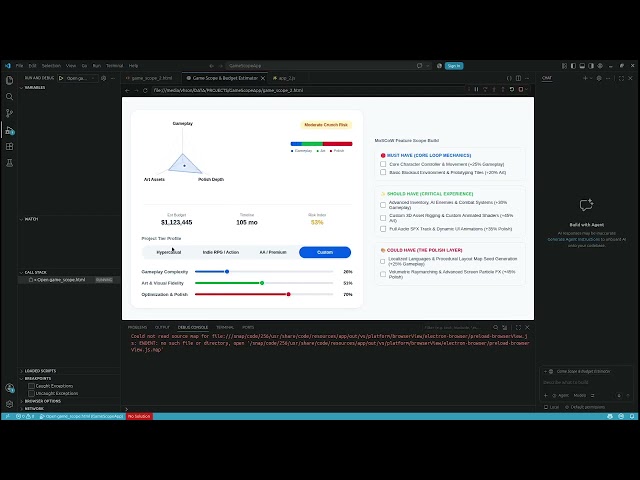Click the No Solution status bar item
640x480 pixels.
139,416
